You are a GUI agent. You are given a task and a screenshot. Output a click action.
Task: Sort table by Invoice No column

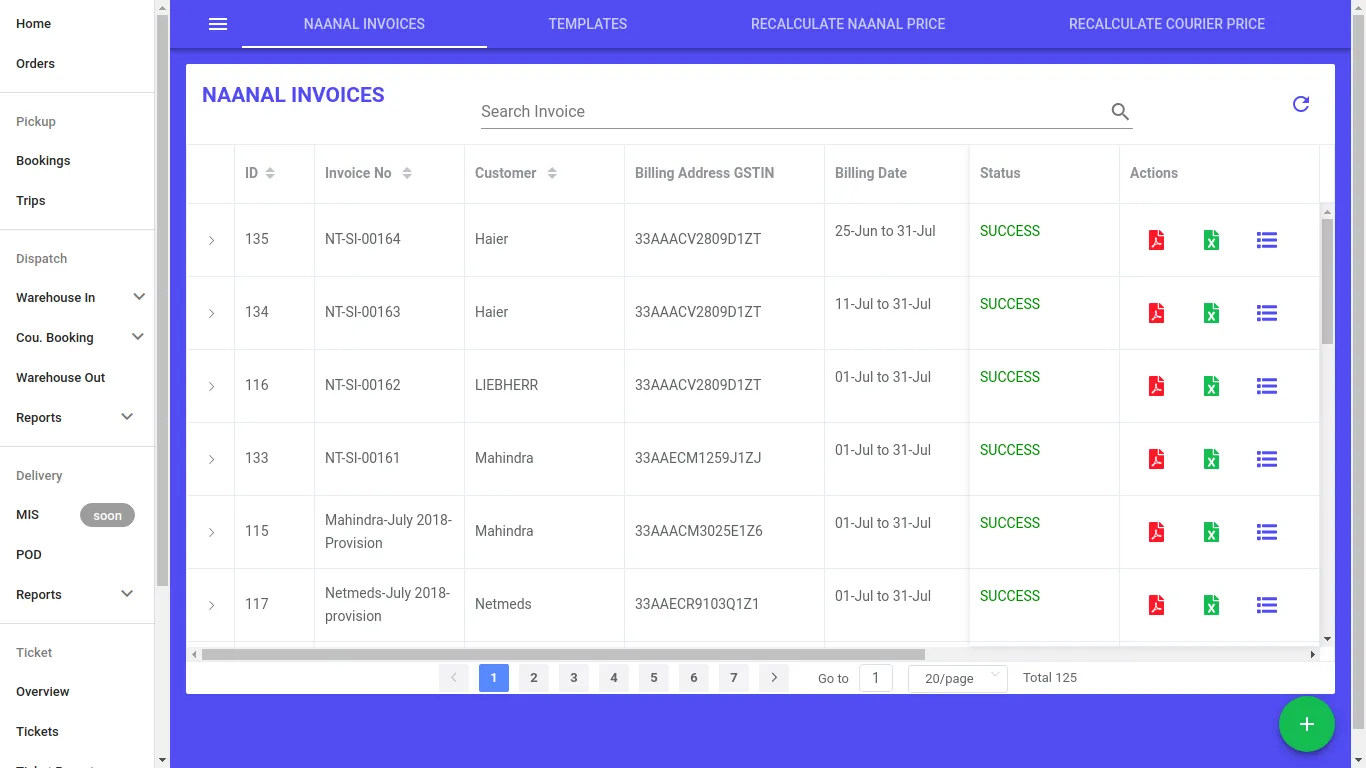(407, 173)
